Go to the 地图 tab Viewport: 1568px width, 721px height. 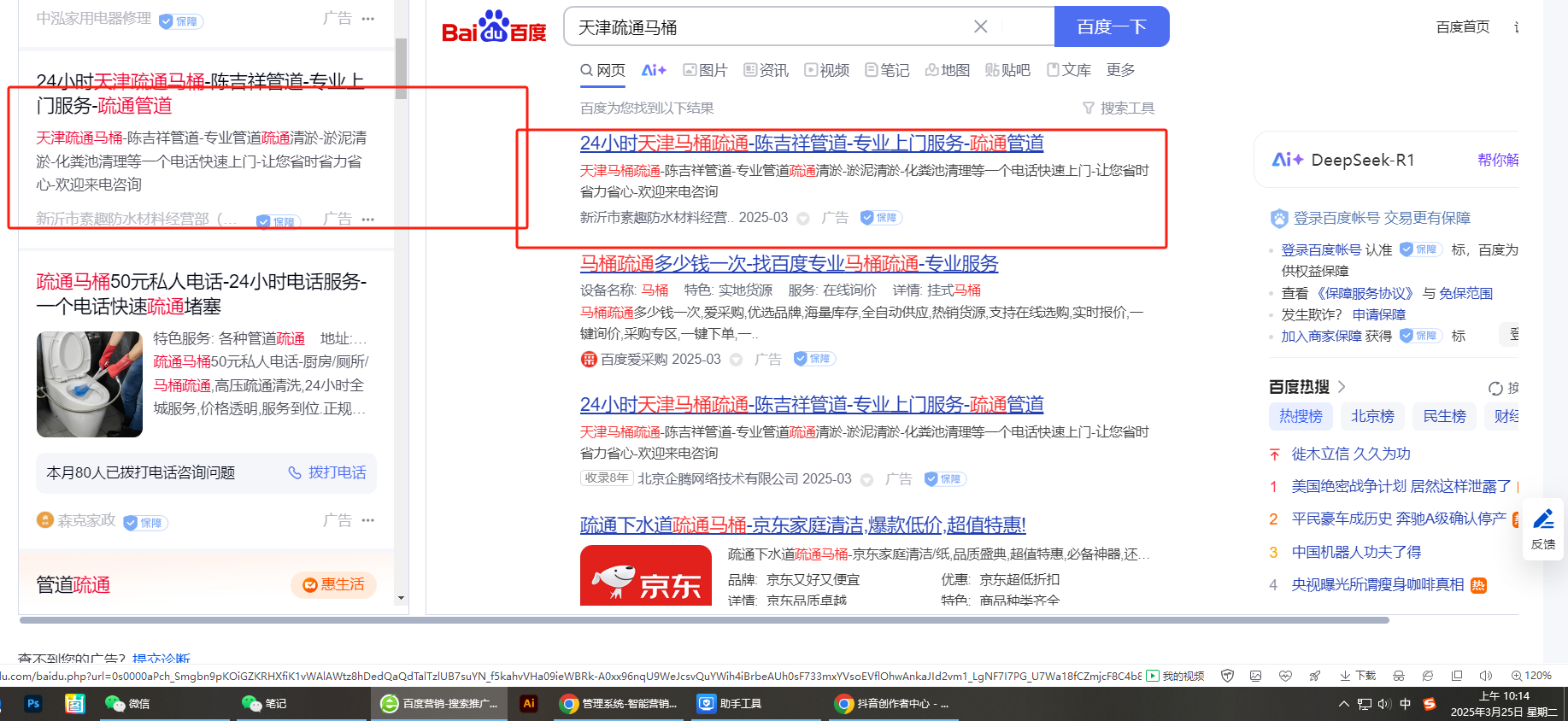coord(948,70)
